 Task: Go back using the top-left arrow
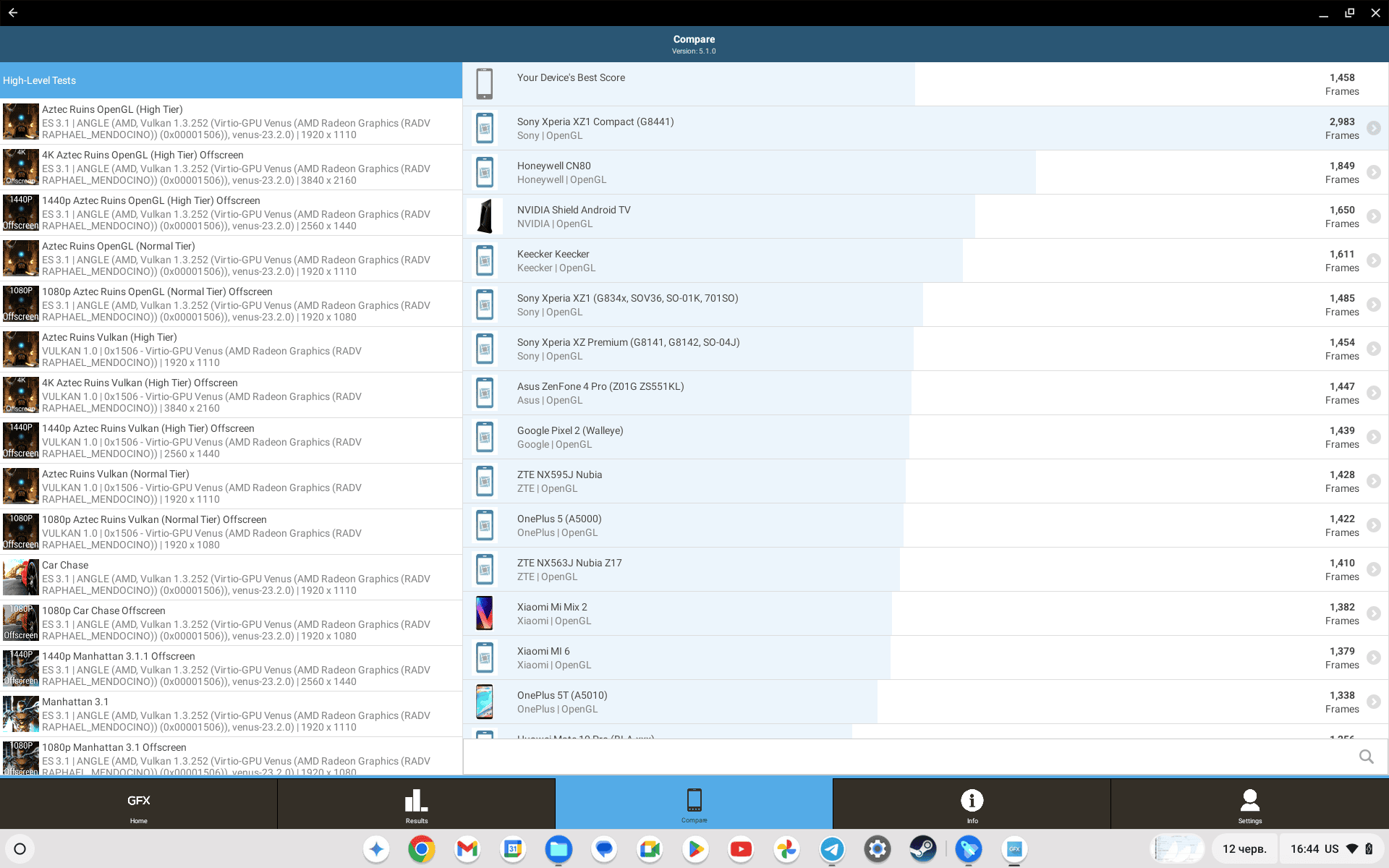pyautogui.click(x=13, y=13)
